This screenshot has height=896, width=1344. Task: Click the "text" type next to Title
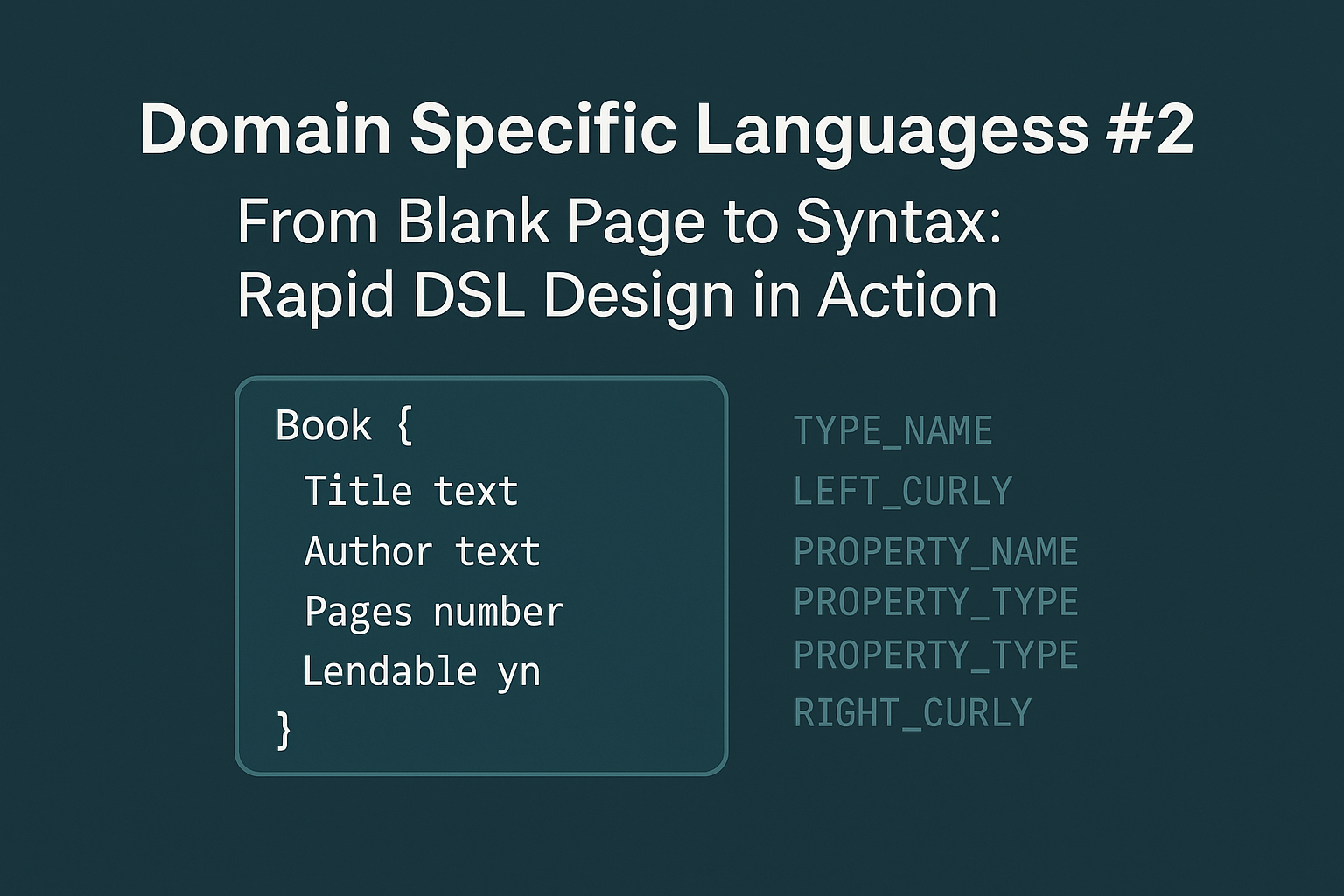[x=476, y=491]
